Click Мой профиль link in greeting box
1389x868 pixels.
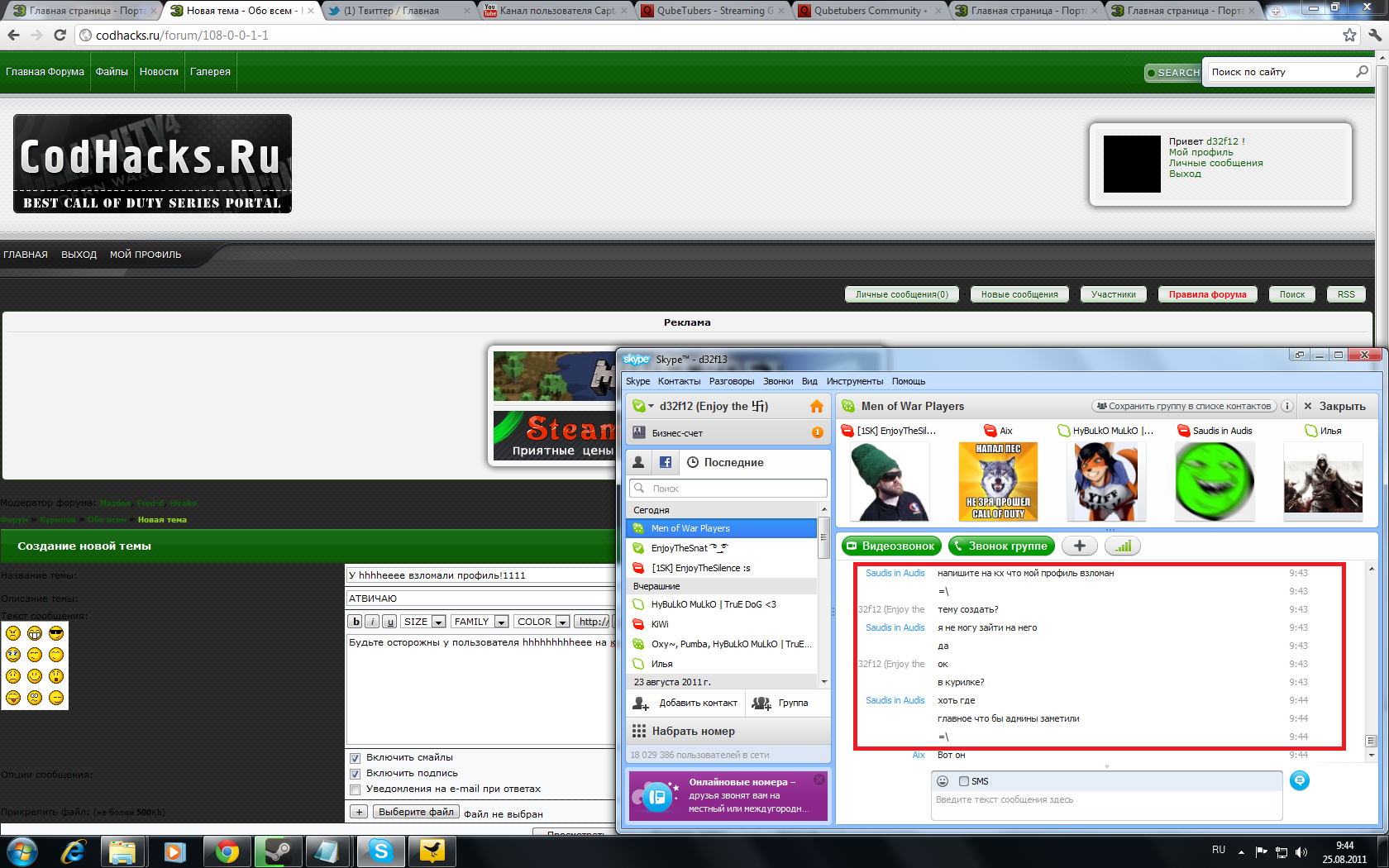coord(1200,152)
